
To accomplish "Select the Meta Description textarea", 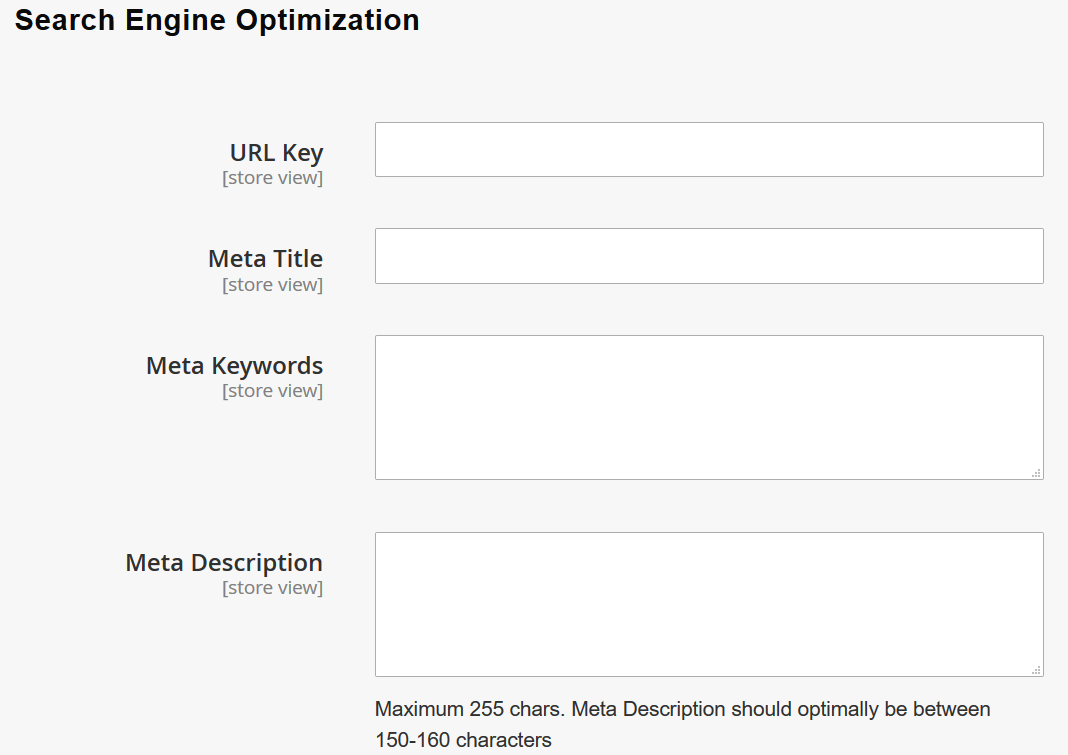I will tap(708, 604).
